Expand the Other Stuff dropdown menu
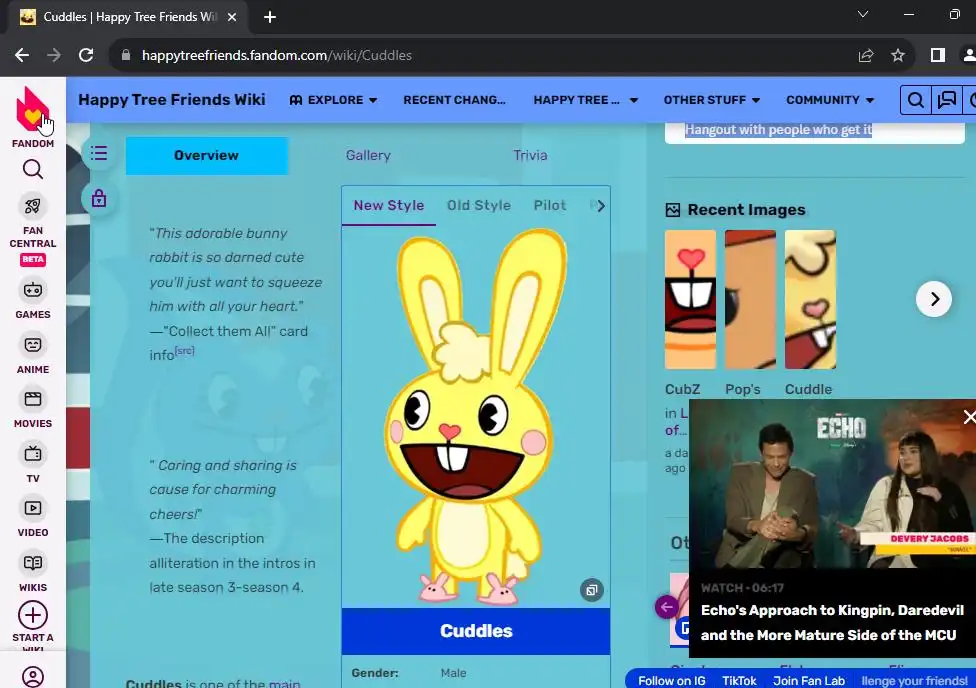Screen dimensions: 976x688 pos(711,100)
